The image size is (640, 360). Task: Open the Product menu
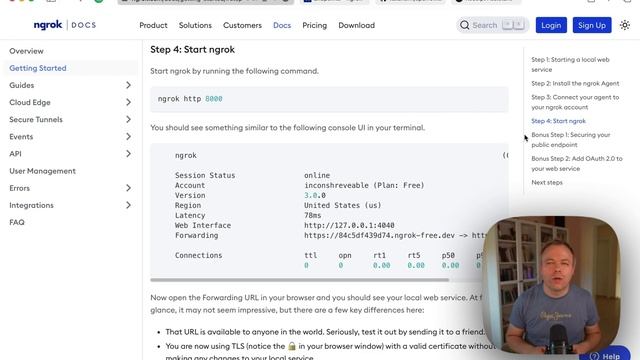(x=153, y=25)
